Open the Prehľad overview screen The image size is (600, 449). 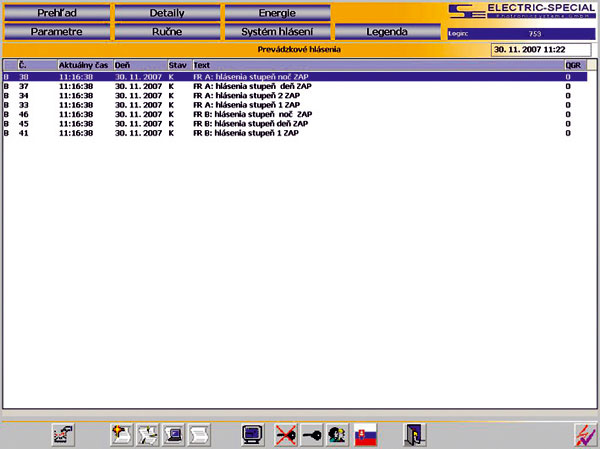point(56,13)
